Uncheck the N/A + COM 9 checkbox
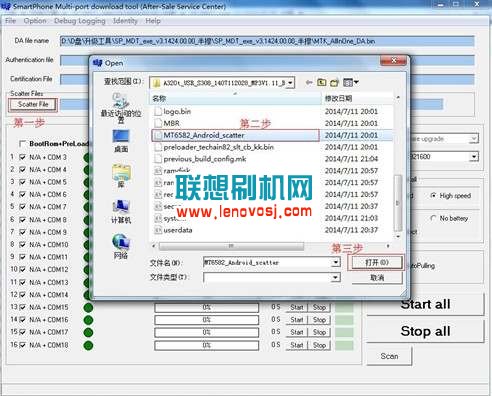 pos(23,232)
